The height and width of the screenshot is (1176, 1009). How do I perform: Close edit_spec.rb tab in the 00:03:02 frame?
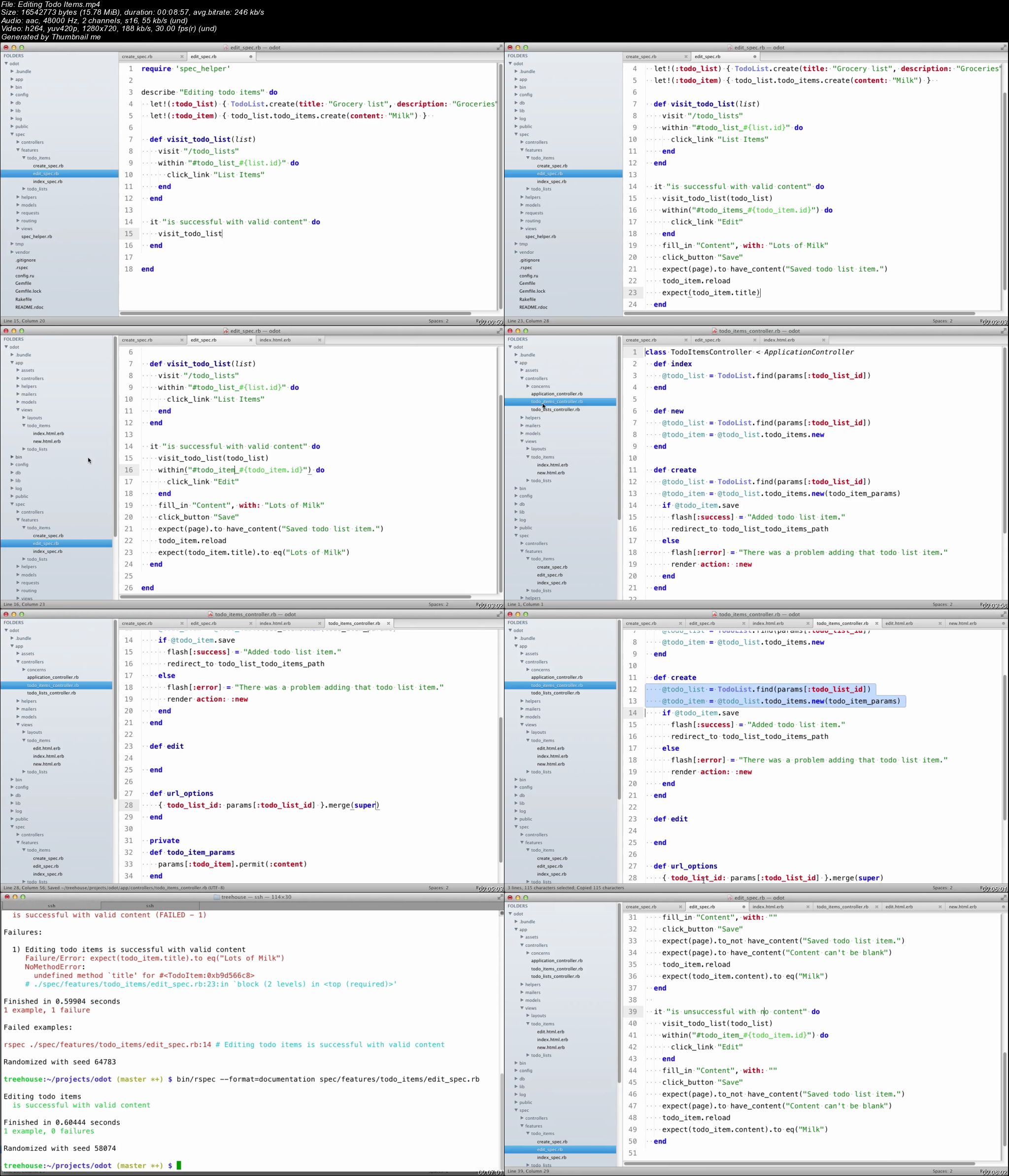point(250,340)
